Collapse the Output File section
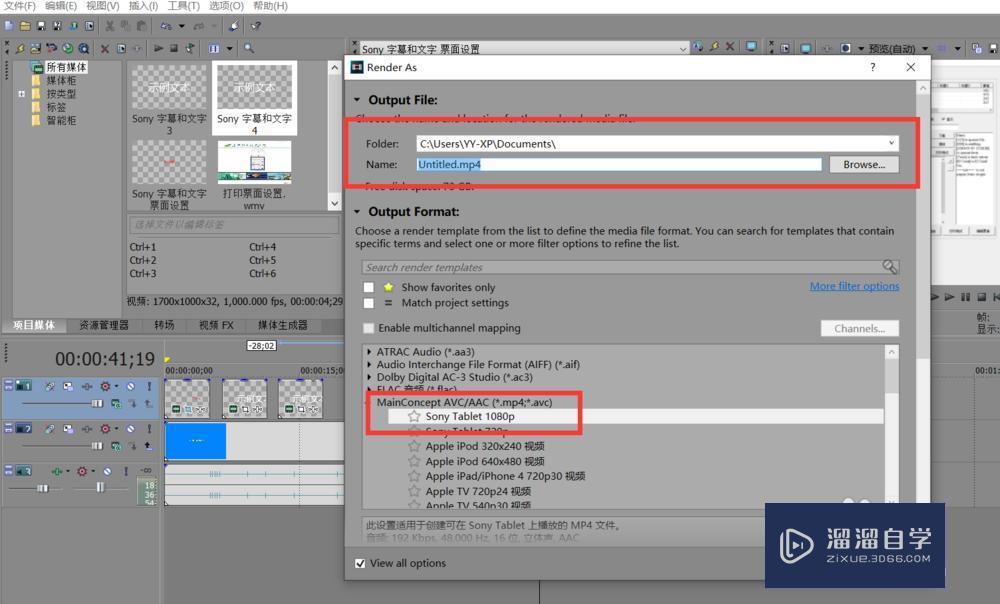1000x604 pixels. pos(357,100)
